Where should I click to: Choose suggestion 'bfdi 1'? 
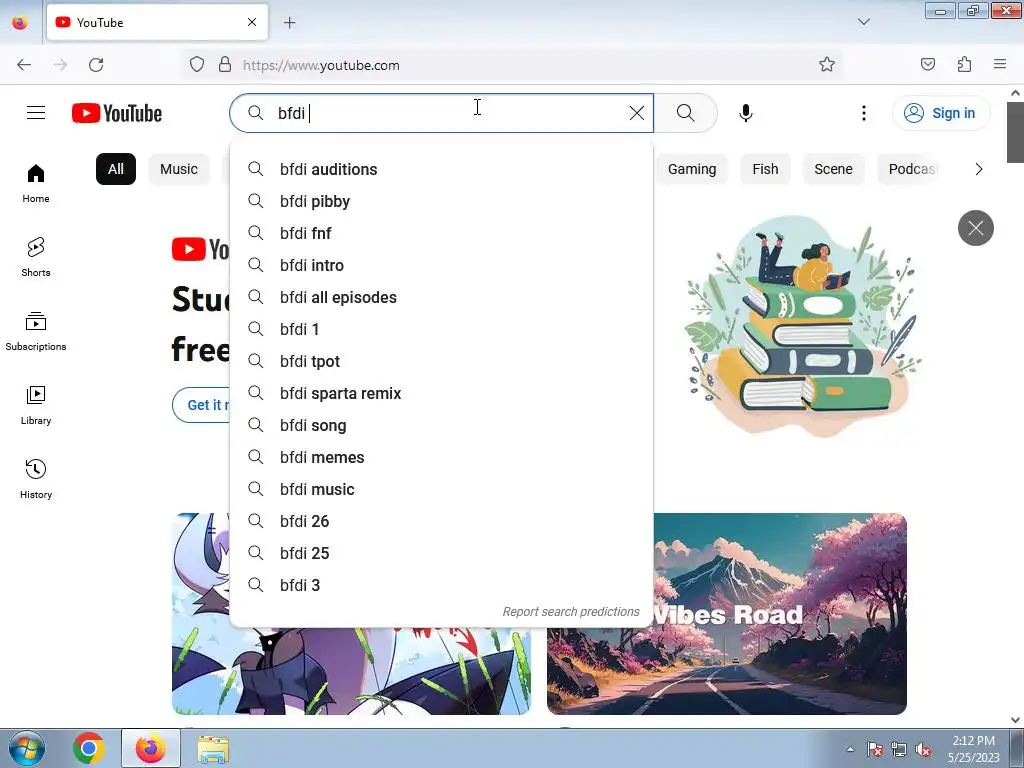[441, 329]
